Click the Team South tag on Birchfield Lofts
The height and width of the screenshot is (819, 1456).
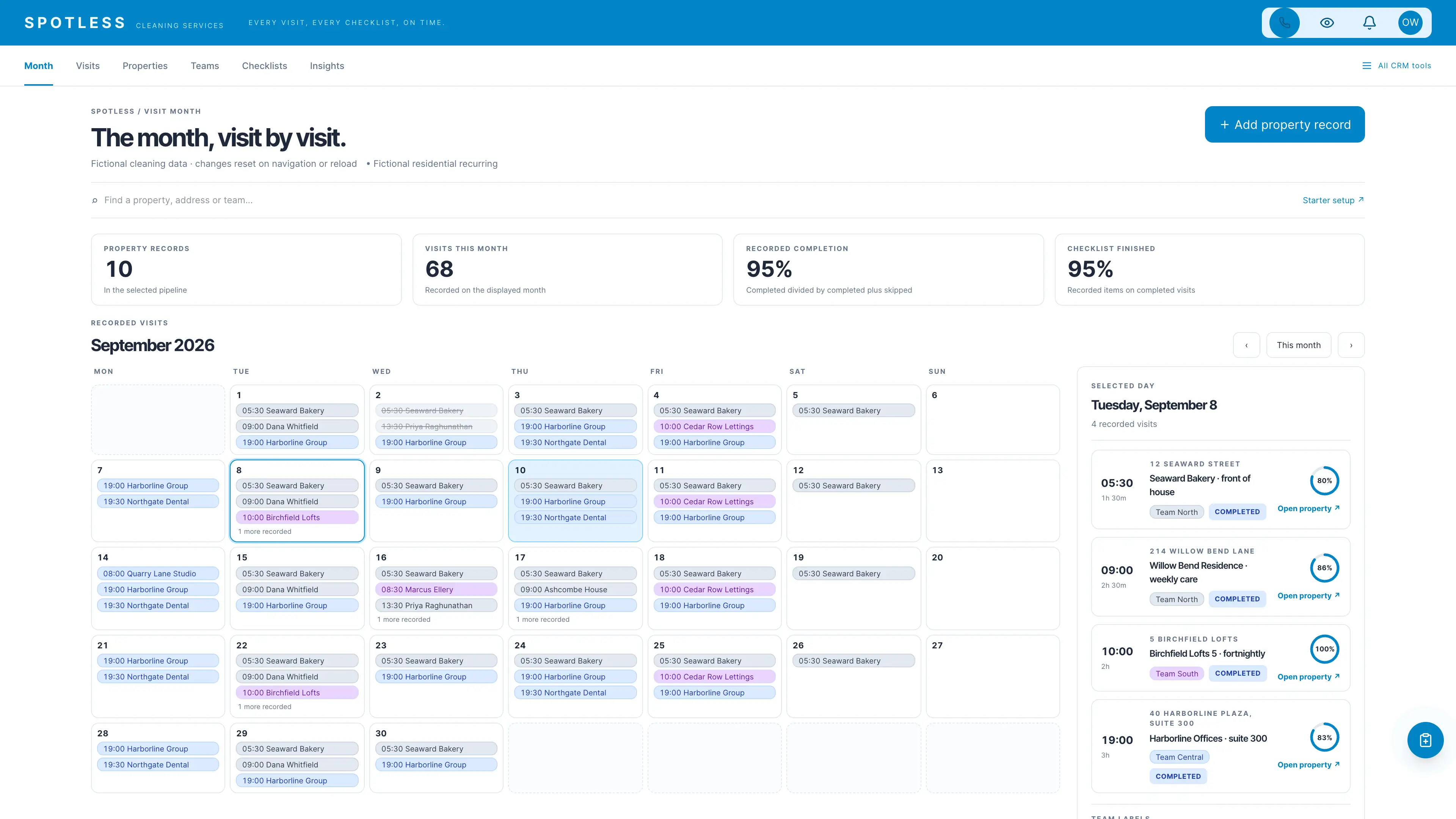point(1176,673)
